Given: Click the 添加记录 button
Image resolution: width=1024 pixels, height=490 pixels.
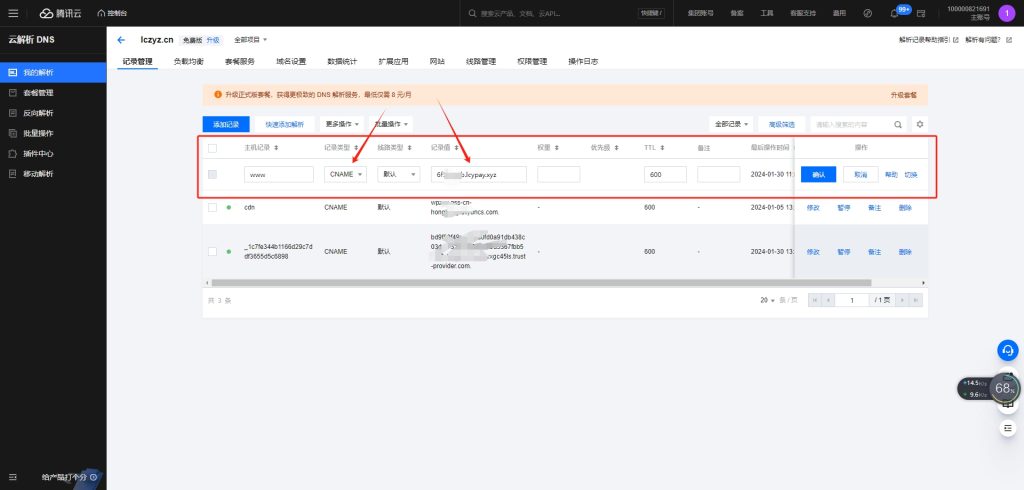Looking at the screenshot, I should [x=226, y=124].
